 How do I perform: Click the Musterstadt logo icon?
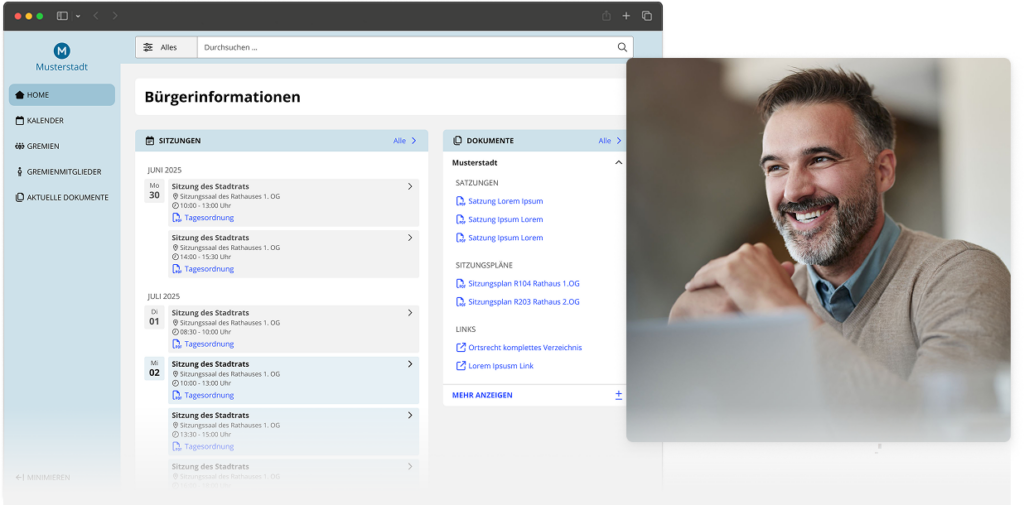pyautogui.click(x=61, y=50)
